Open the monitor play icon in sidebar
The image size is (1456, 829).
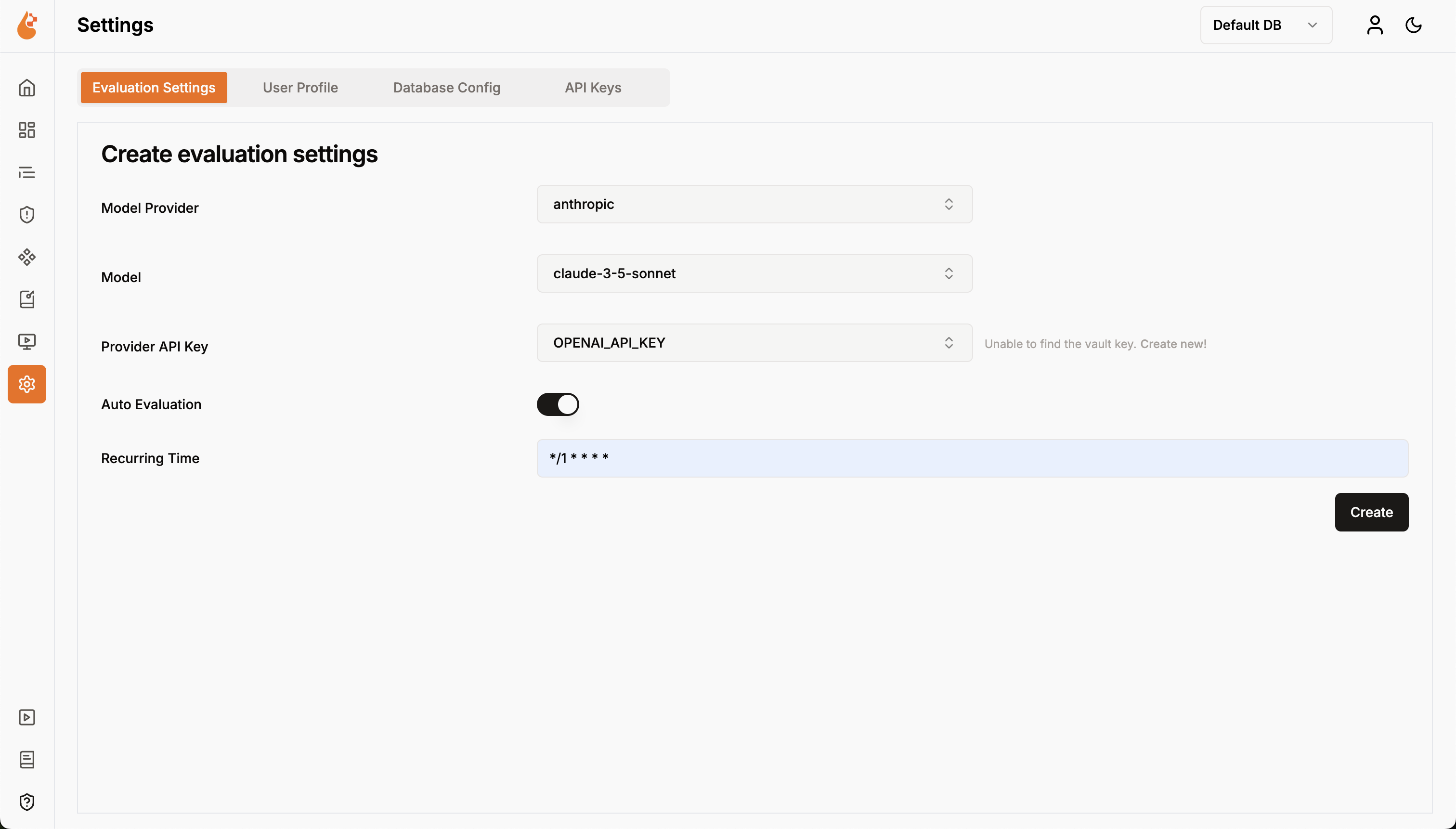27,342
